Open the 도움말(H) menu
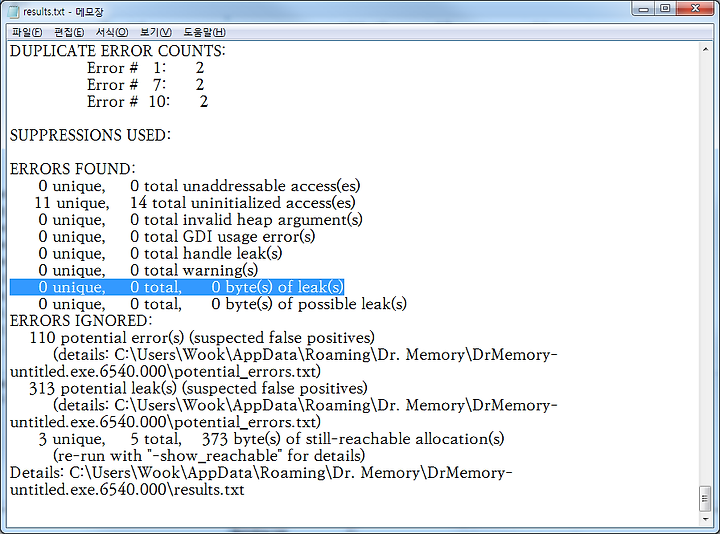The width and height of the screenshot is (720, 534). coord(205,32)
